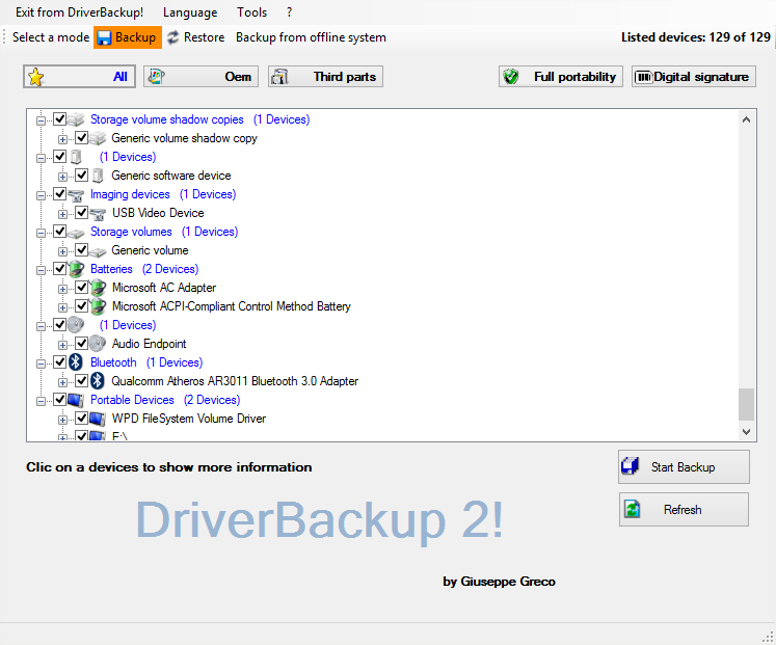
Task: Click the Microsoft AC Adapter battery icon
Action: click(x=98, y=288)
